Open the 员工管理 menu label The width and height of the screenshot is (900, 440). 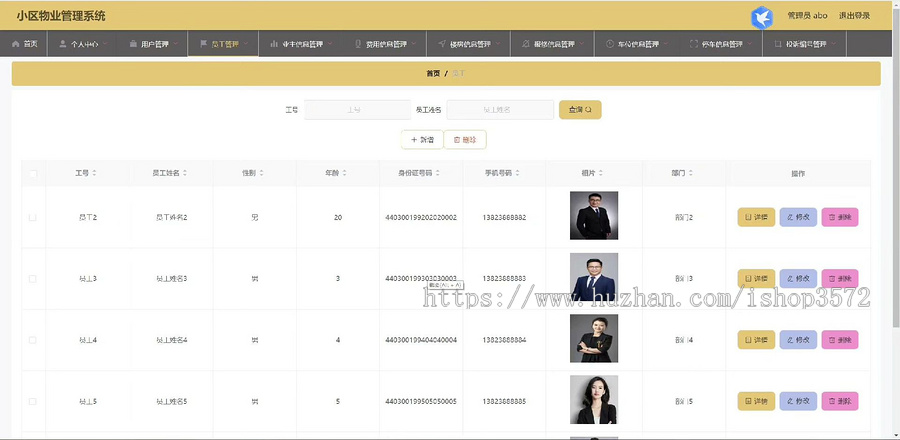pos(225,44)
